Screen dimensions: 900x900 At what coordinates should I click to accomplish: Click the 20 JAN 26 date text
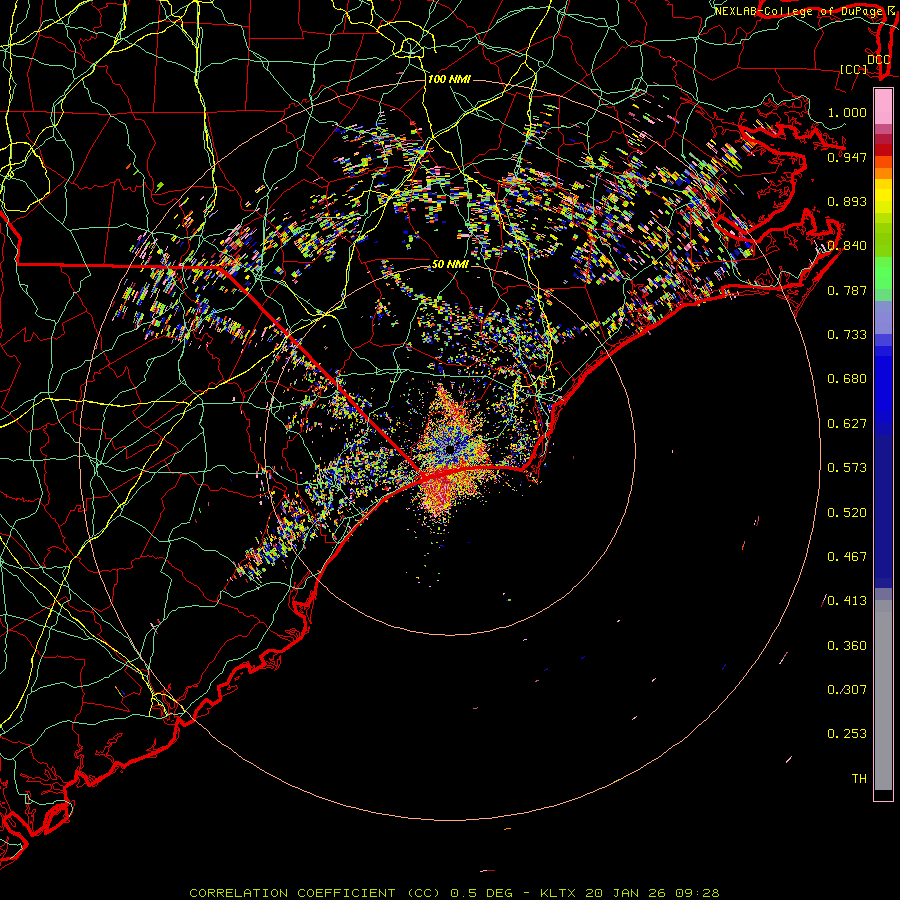pos(624,893)
